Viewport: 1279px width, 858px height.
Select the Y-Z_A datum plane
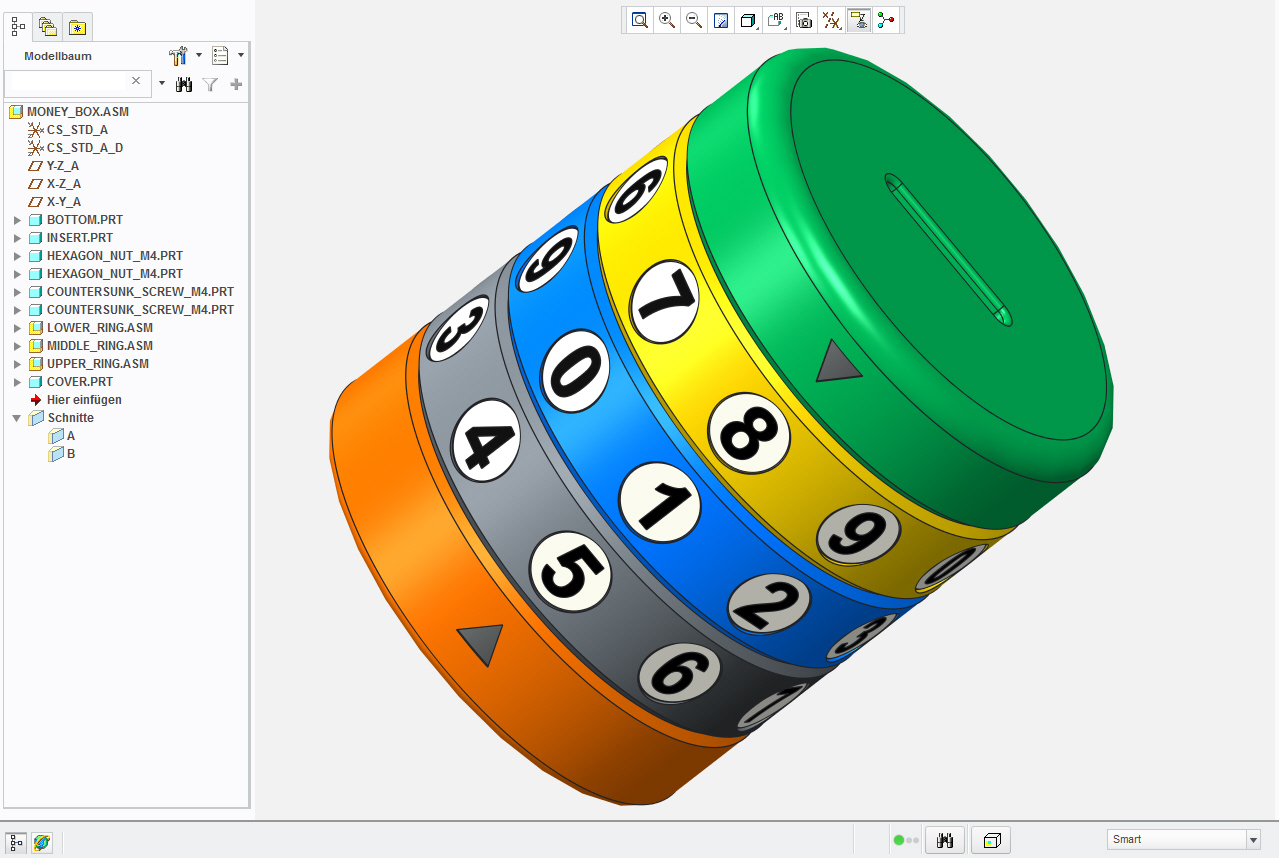click(63, 166)
